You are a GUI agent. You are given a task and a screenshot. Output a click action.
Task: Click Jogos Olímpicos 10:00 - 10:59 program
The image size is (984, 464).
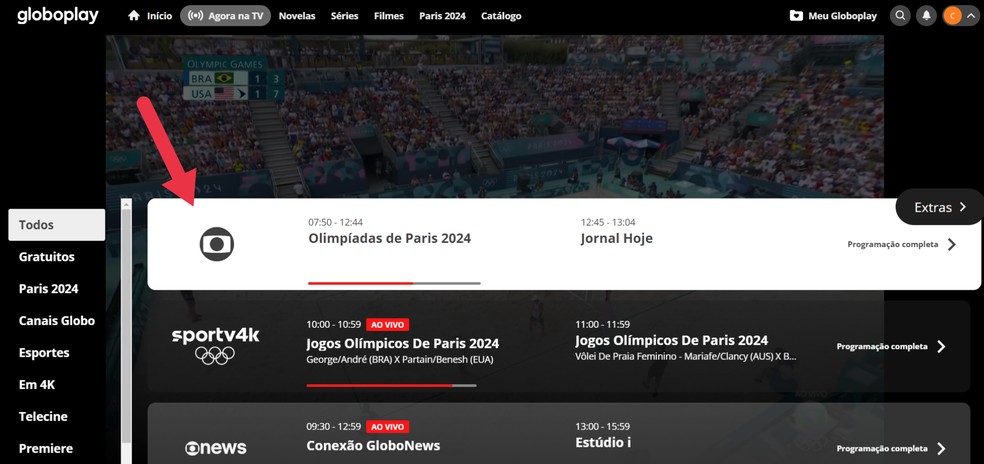tap(402, 343)
